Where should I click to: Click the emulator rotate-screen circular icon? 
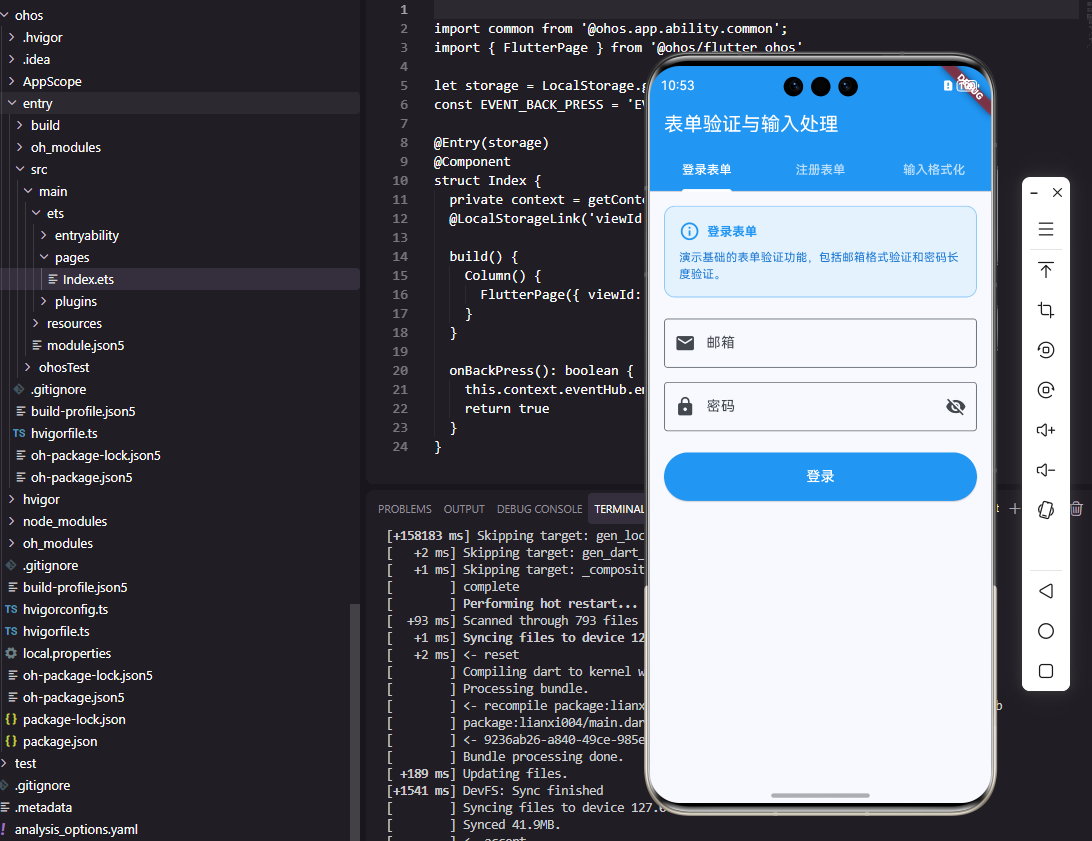tap(1045, 349)
